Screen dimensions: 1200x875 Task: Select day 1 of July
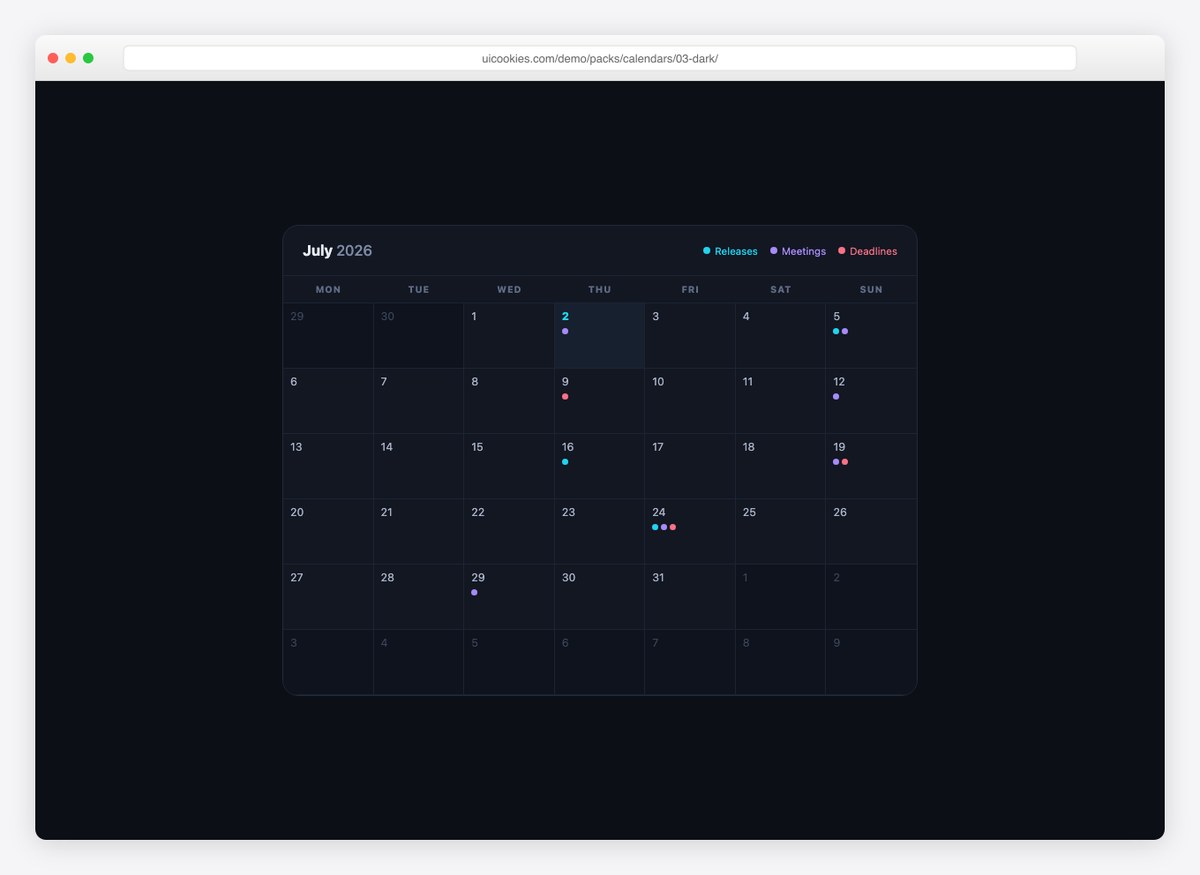(x=509, y=336)
